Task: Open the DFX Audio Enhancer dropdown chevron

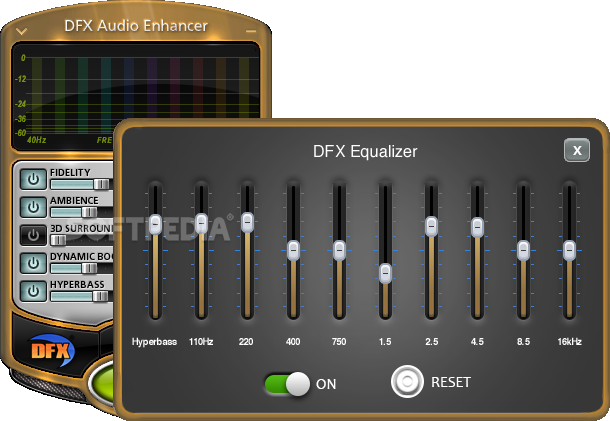Action: (x=21, y=31)
